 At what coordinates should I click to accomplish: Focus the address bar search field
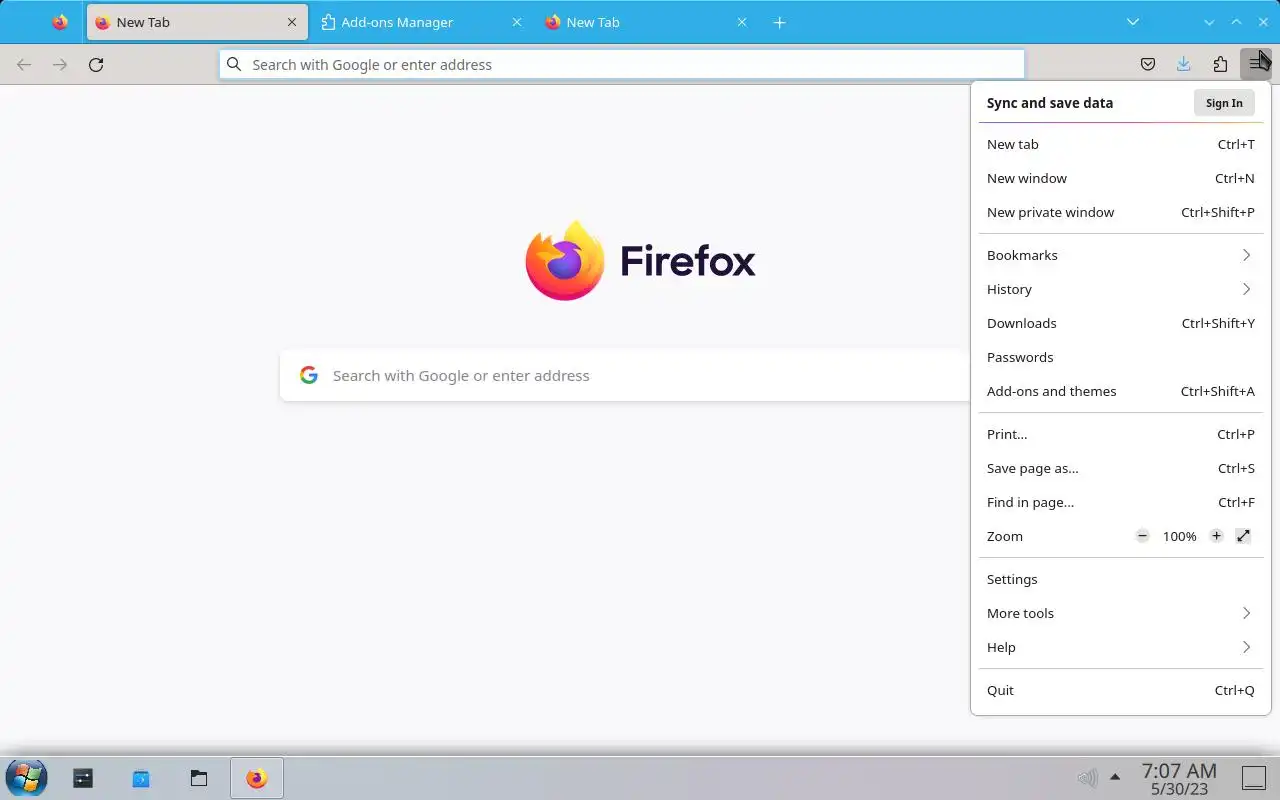tap(622, 64)
